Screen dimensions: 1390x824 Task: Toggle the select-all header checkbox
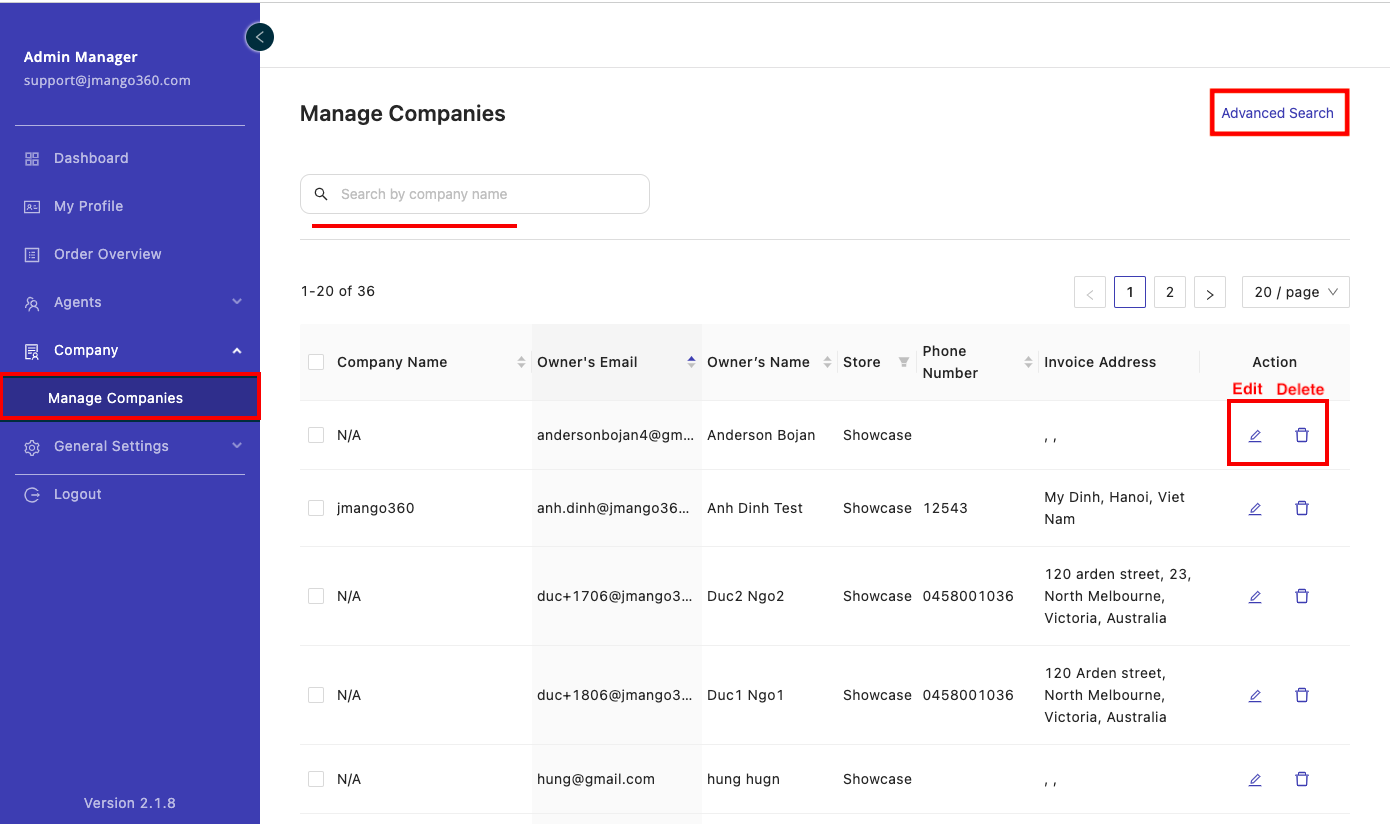[316, 362]
